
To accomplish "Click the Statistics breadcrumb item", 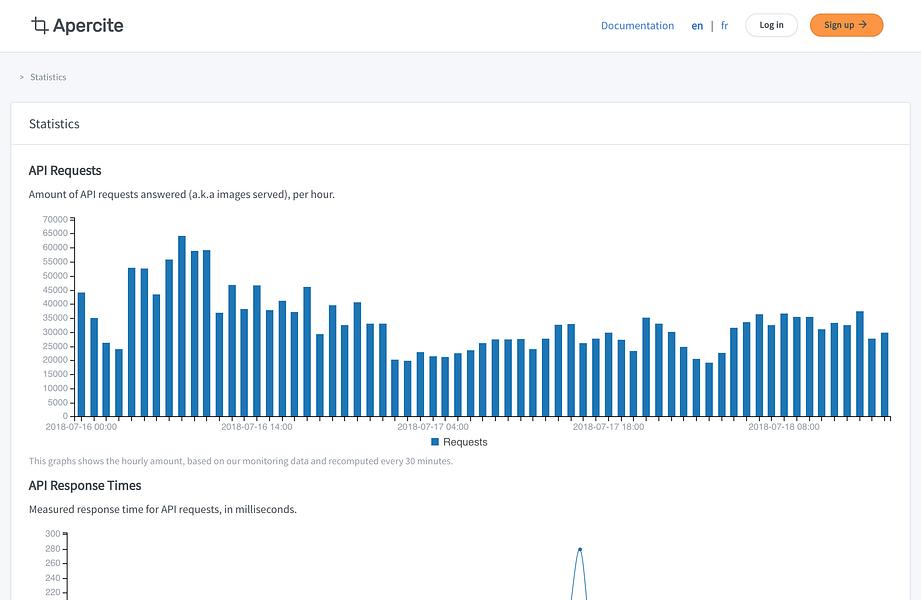I will pos(48,77).
